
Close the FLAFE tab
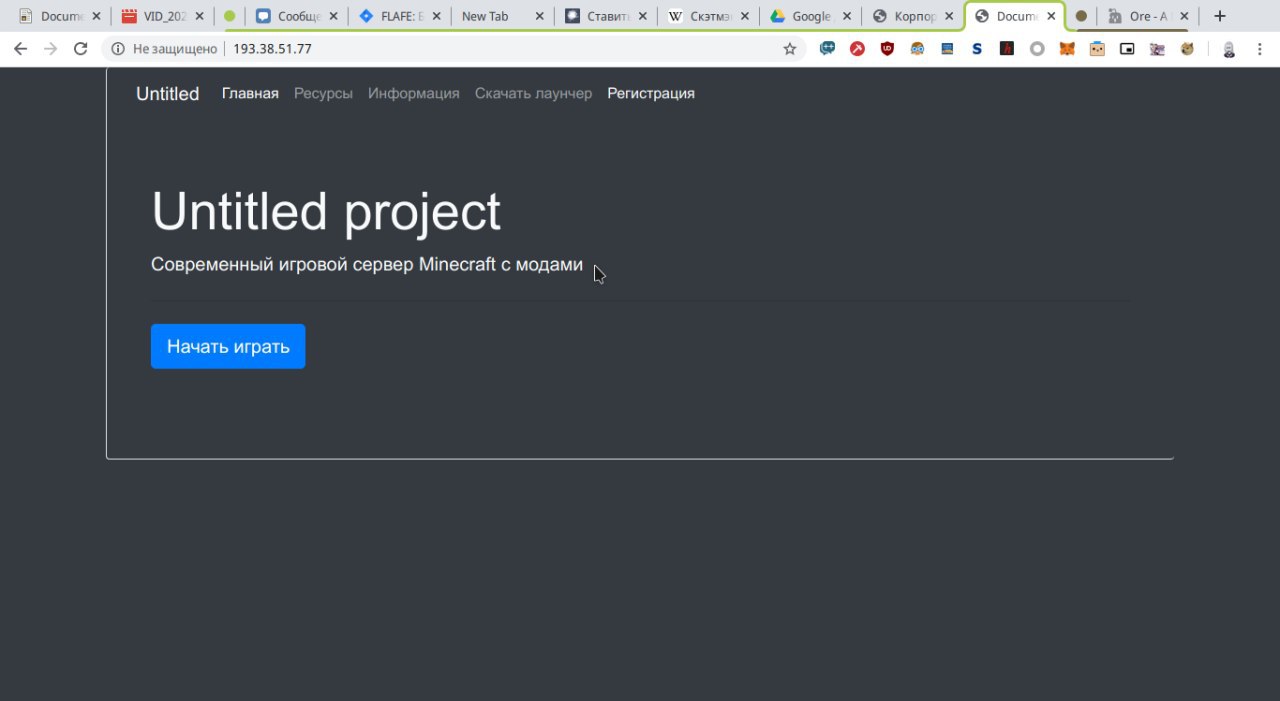click(x=437, y=16)
